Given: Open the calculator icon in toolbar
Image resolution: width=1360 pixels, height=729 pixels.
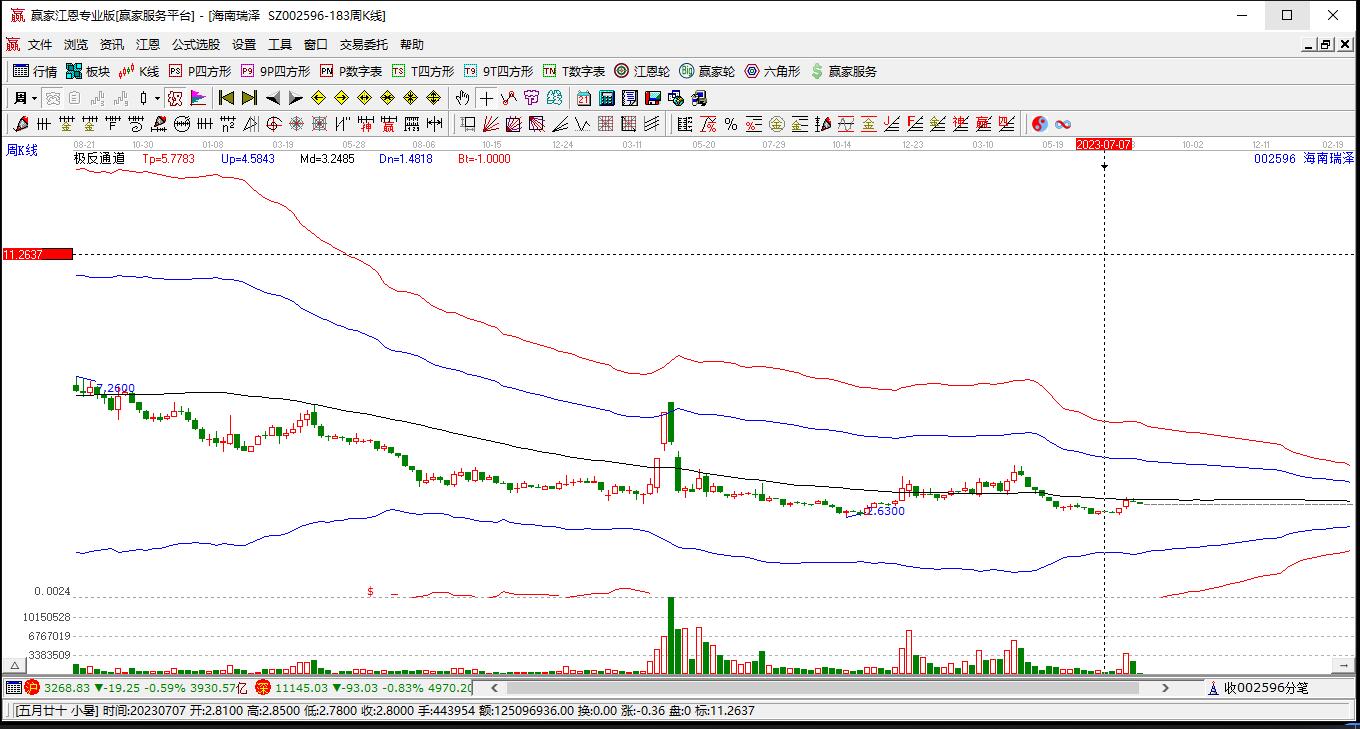Looking at the screenshot, I should pyautogui.click(x=607, y=98).
